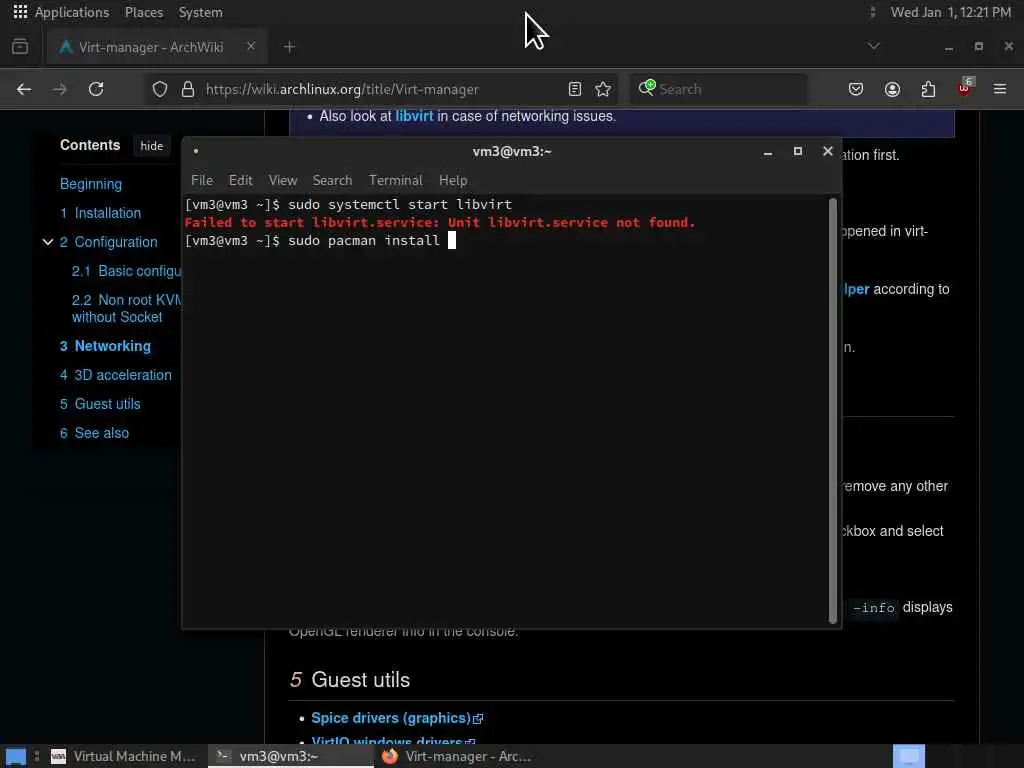Viewport: 1024px width, 768px height.
Task: Open the terminal Help menu
Action: point(453,180)
